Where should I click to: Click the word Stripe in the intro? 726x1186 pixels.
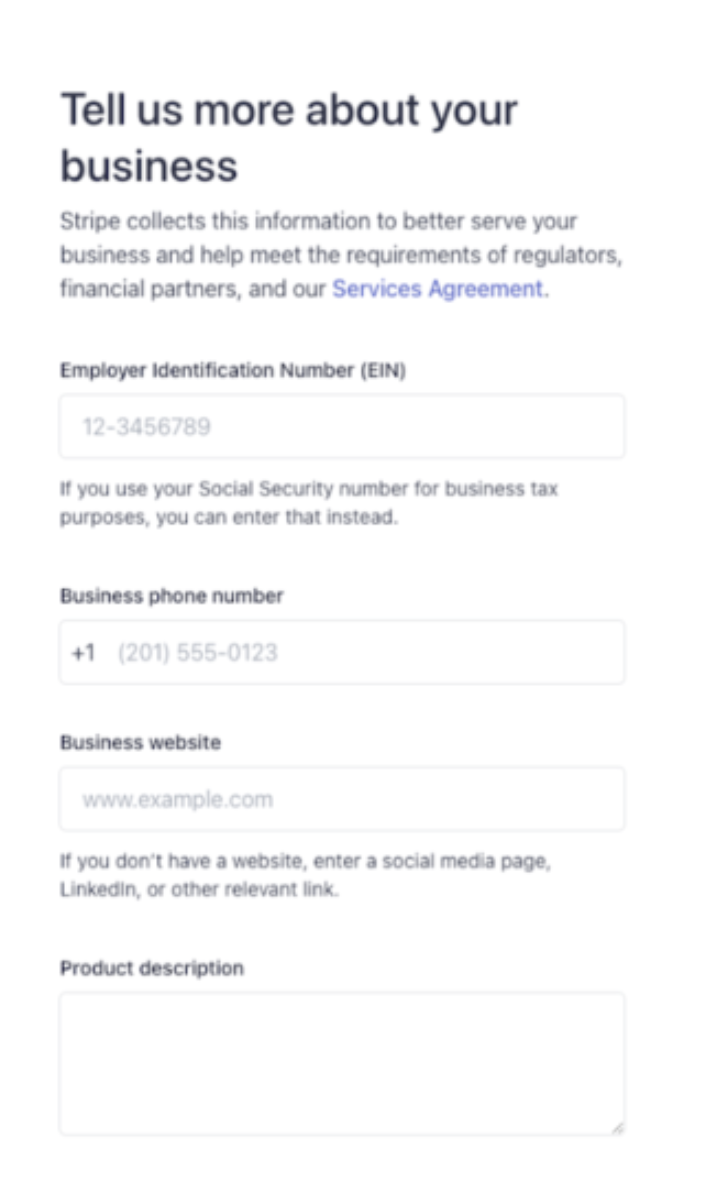(x=90, y=222)
